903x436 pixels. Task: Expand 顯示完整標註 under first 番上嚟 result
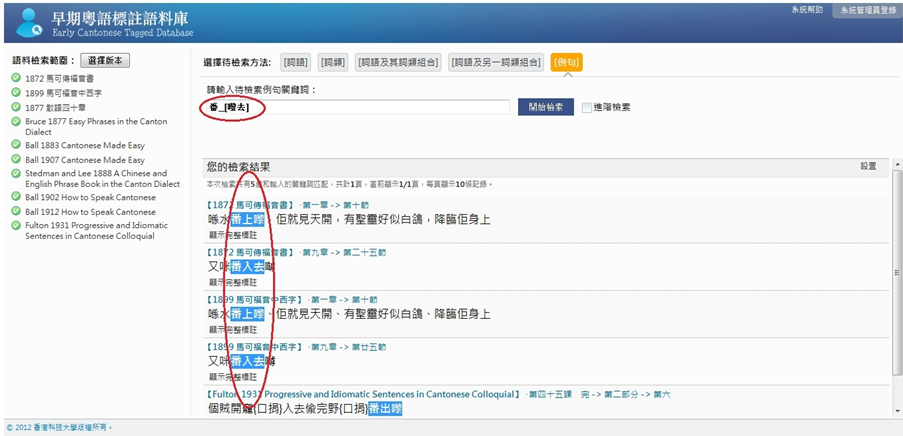233,235
